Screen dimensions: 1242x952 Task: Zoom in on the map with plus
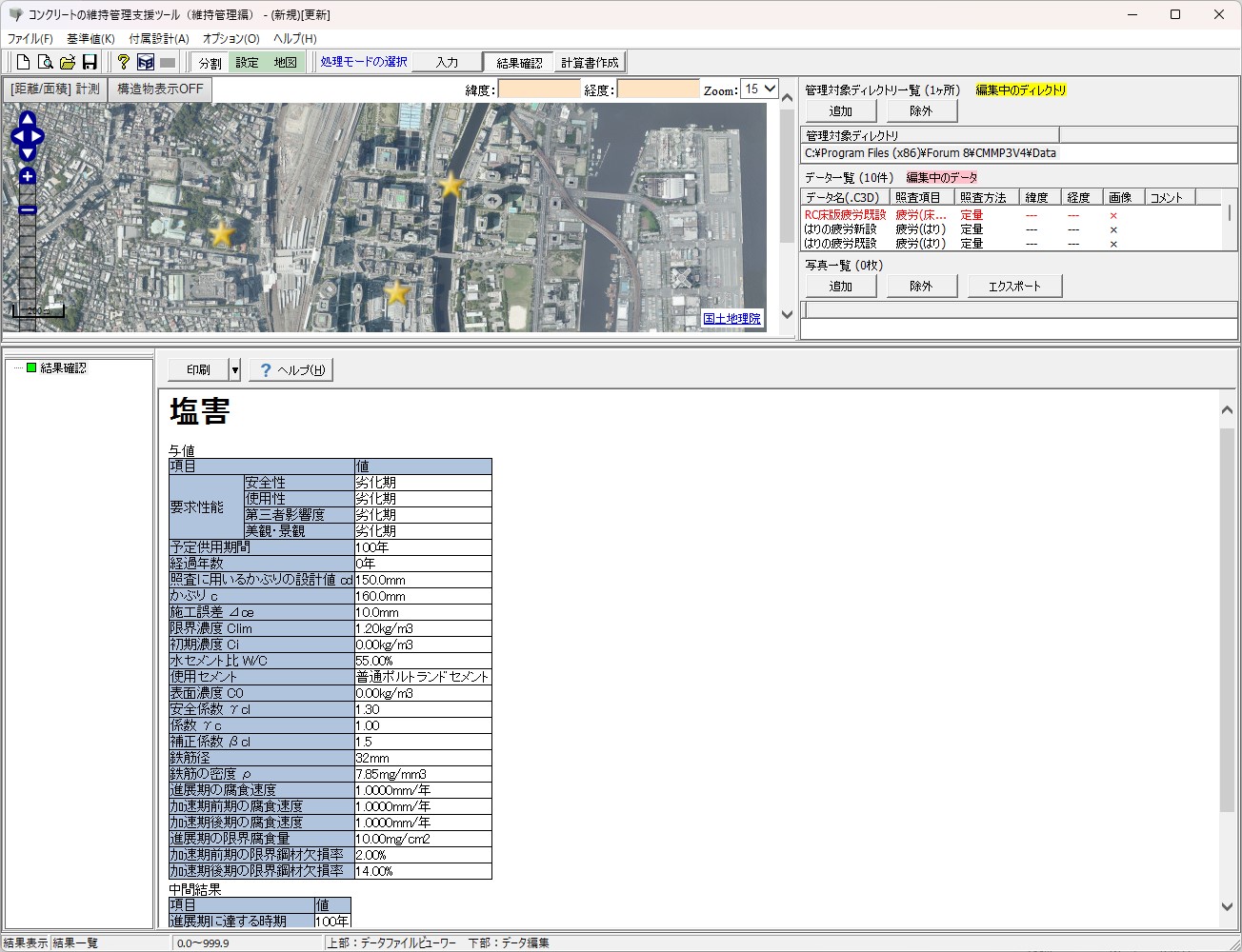28,176
